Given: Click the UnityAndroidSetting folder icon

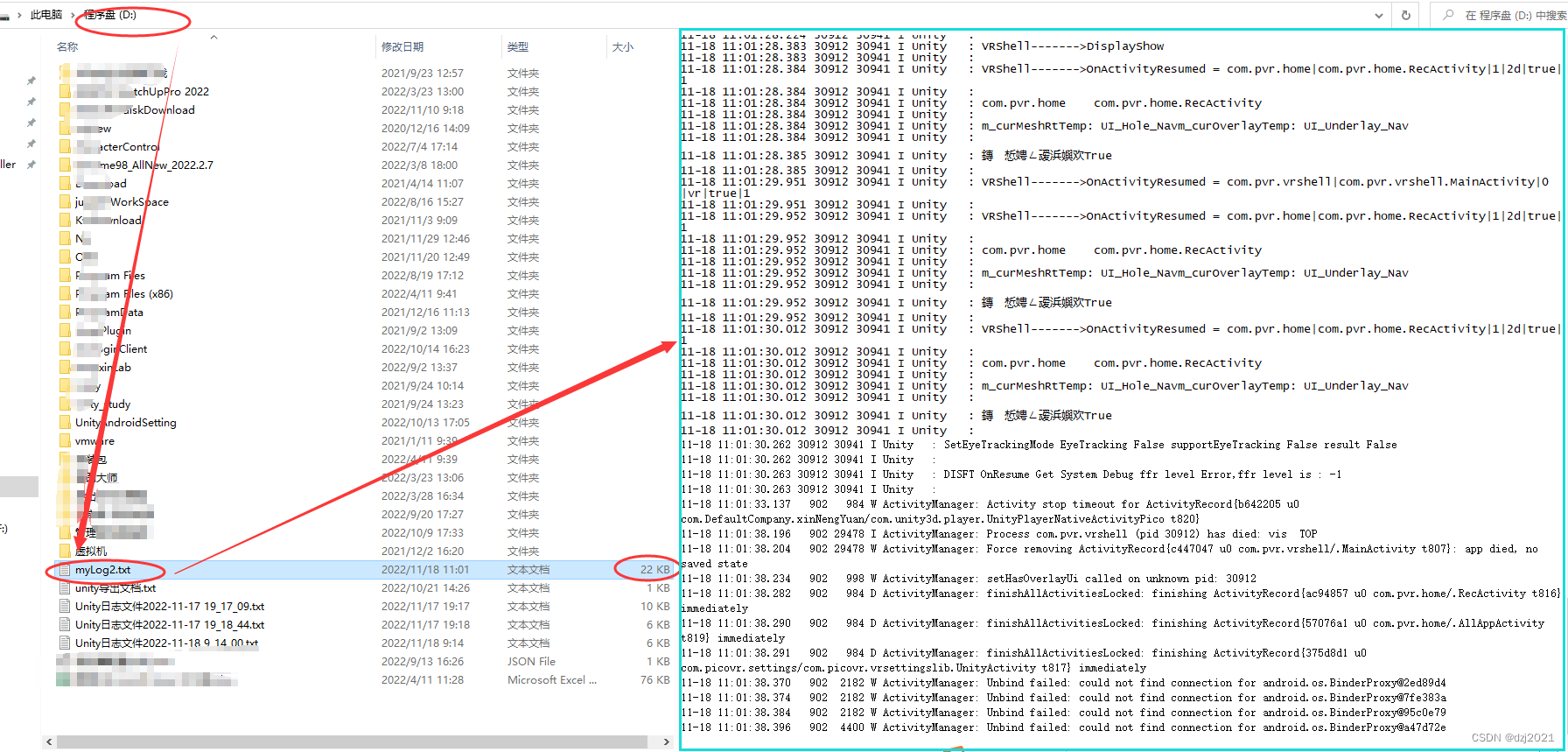Looking at the screenshot, I should tap(65, 422).
